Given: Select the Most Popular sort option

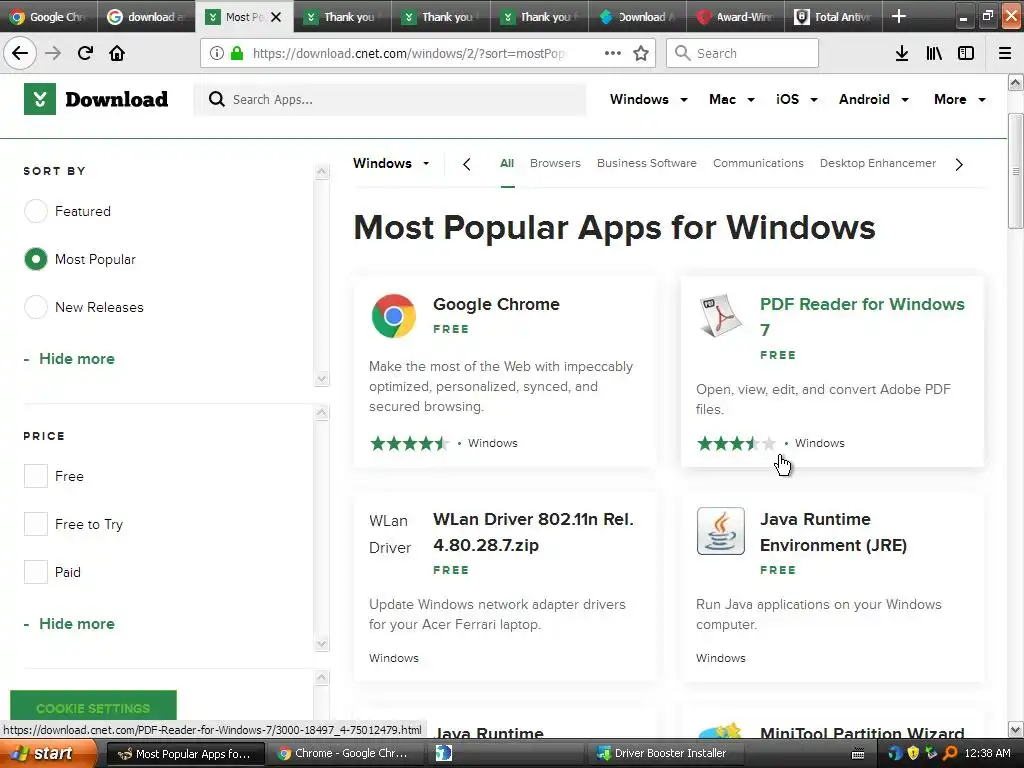Looking at the screenshot, I should (x=35, y=259).
